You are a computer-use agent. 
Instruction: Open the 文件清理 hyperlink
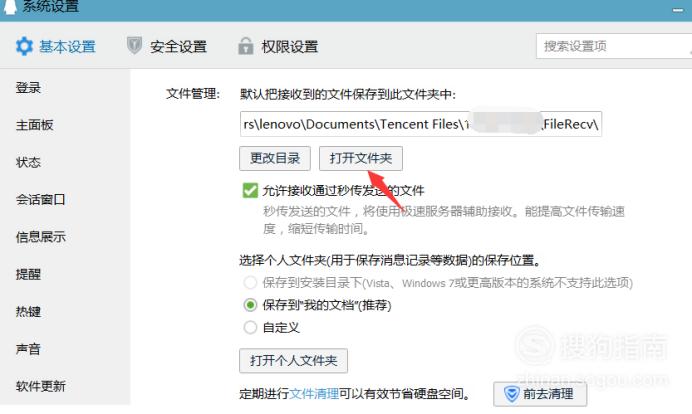pos(314,394)
